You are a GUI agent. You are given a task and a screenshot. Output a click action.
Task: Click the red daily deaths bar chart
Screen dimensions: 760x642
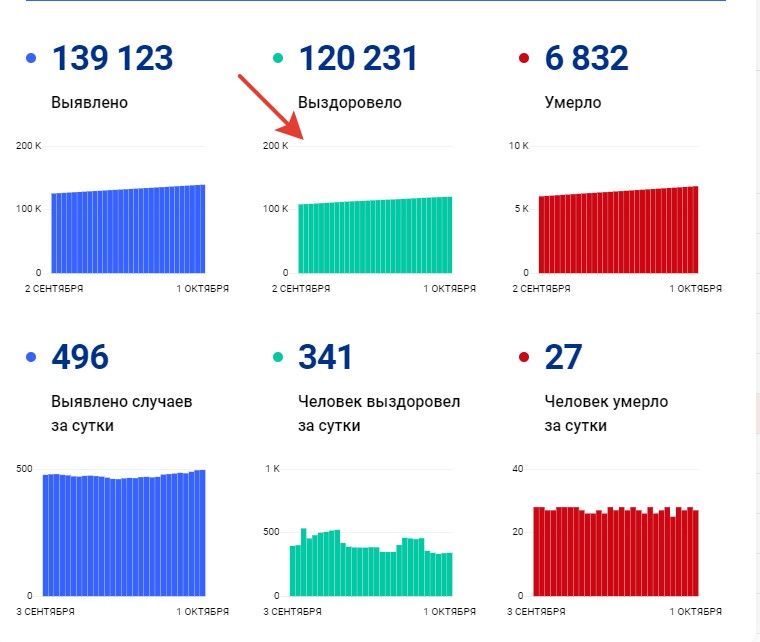tap(615, 552)
